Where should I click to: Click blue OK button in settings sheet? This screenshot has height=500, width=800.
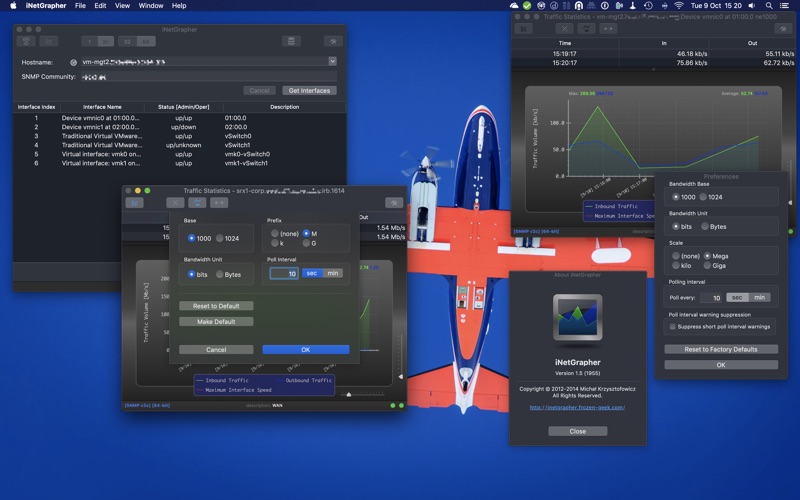(x=306, y=349)
